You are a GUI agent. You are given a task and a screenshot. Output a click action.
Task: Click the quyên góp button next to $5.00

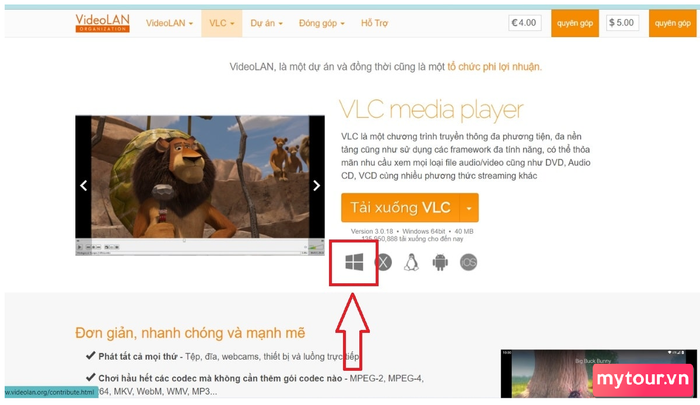[x=672, y=23]
